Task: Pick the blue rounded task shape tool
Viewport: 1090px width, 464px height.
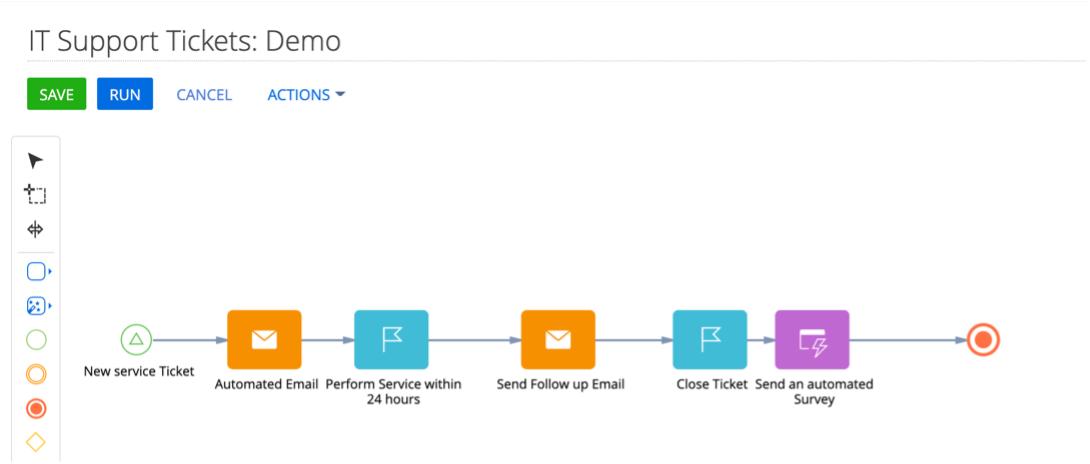Action: 36,271
